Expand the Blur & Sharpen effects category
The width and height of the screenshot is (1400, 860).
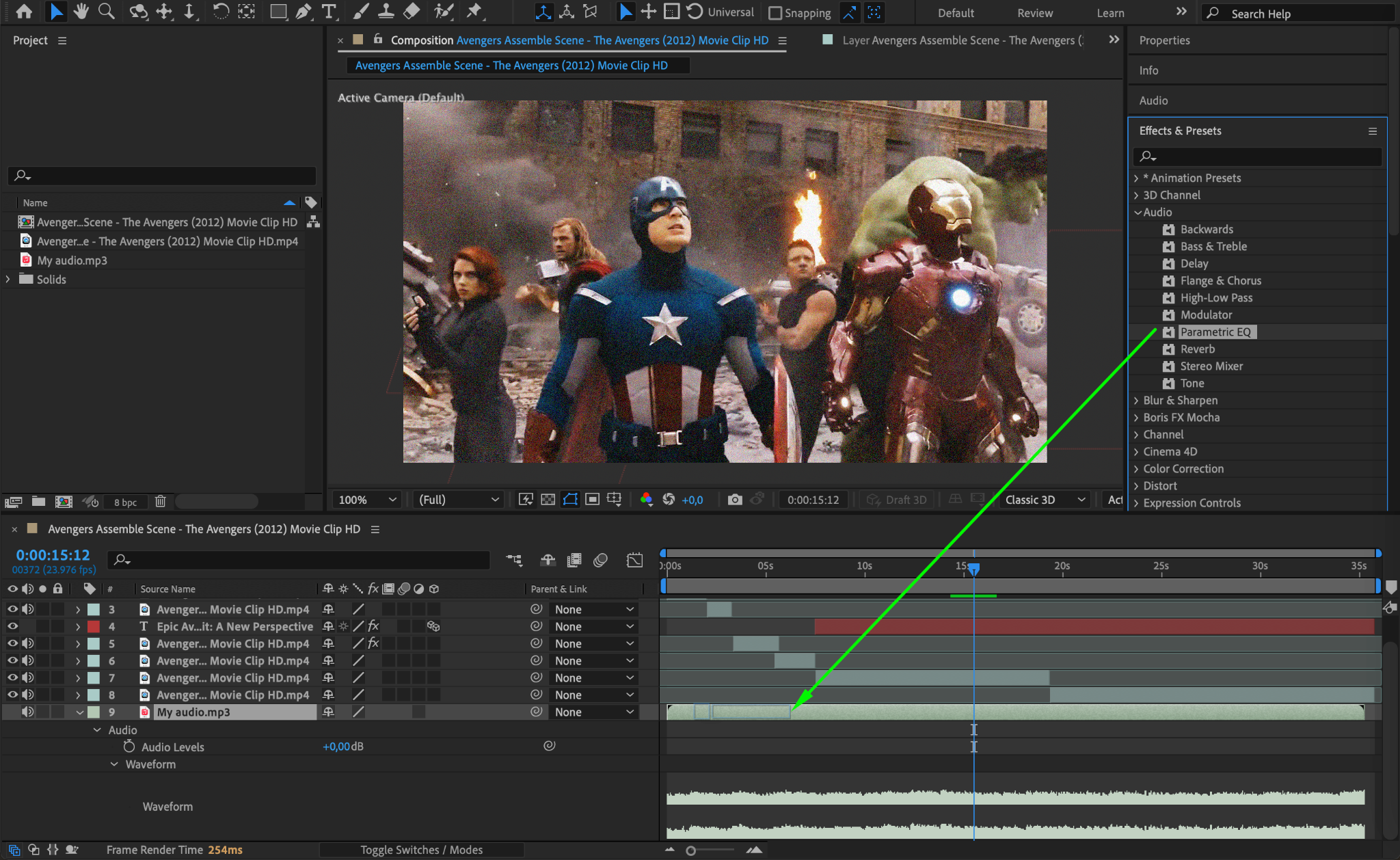[x=1136, y=401]
